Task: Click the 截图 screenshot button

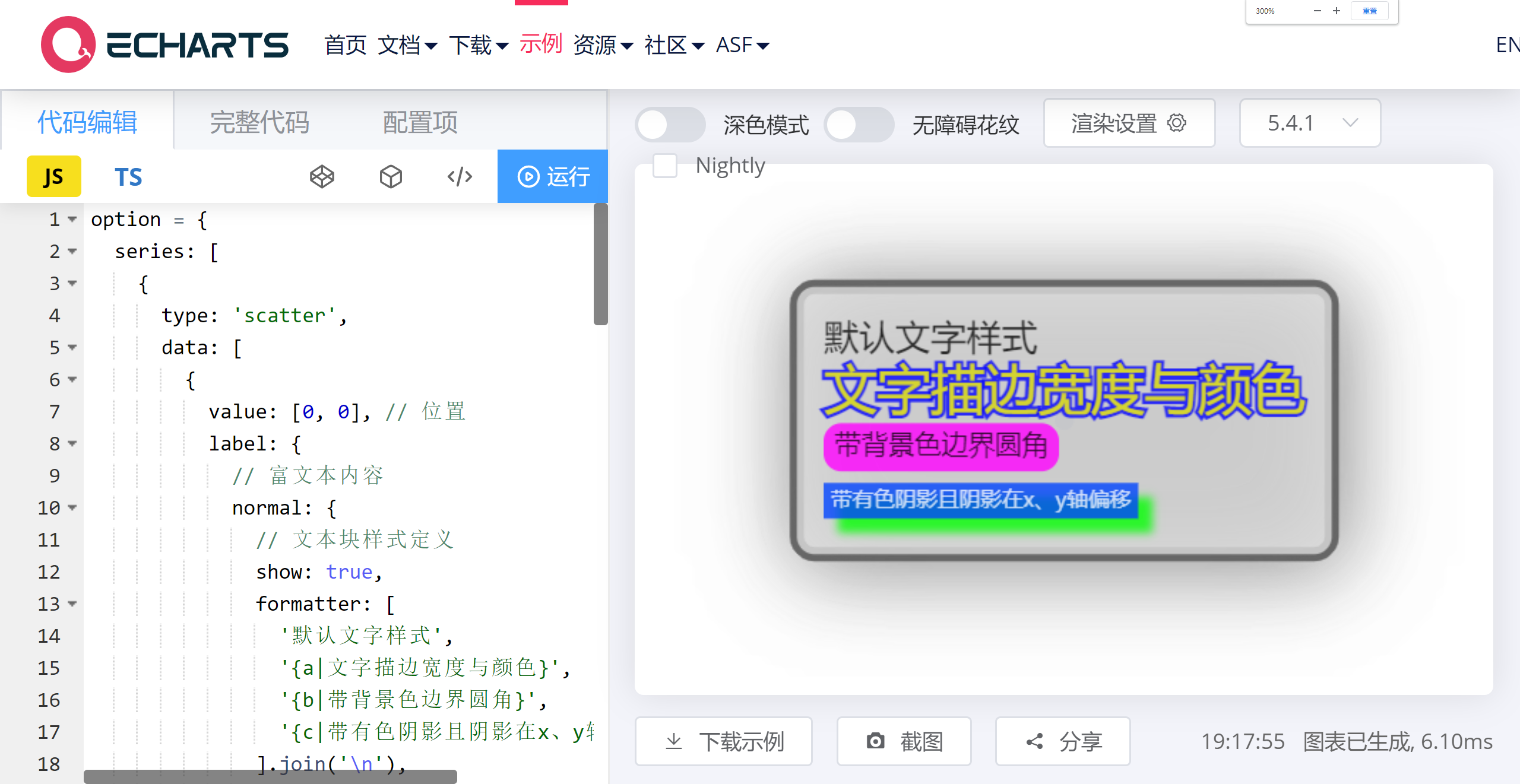Action: [x=904, y=741]
